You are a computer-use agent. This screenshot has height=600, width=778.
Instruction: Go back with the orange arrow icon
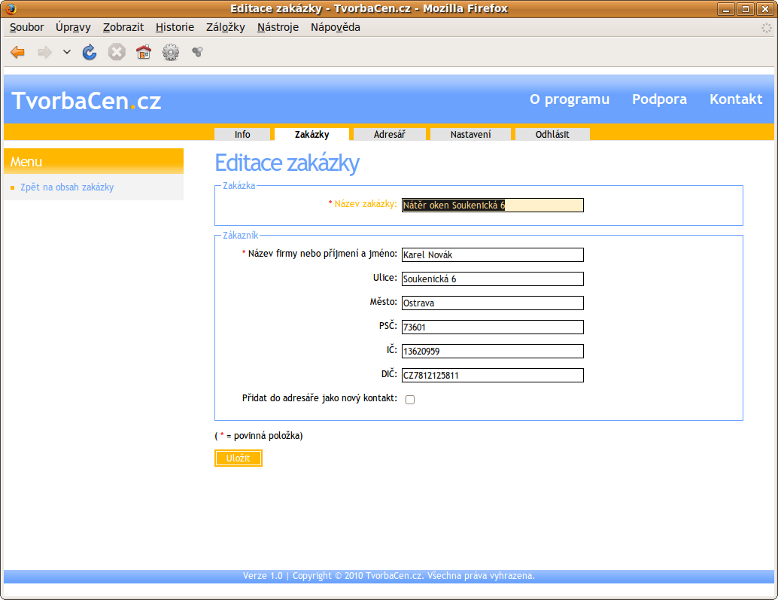[18, 52]
